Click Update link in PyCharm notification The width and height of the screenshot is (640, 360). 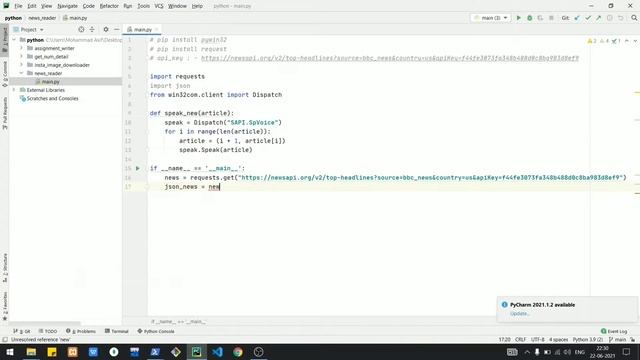pyautogui.click(x=520, y=313)
